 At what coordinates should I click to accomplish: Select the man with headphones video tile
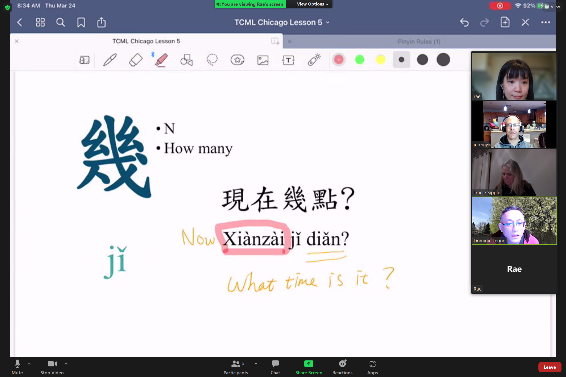click(x=514, y=125)
